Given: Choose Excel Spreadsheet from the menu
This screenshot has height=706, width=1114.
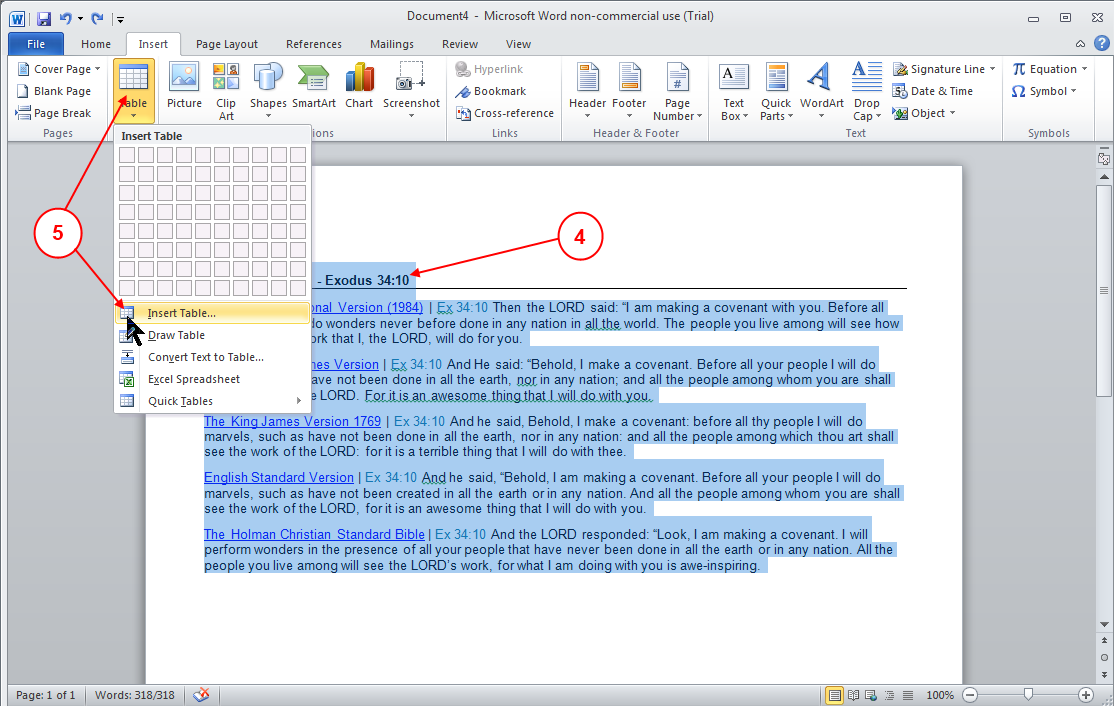Looking at the screenshot, I should click(212, 379).
